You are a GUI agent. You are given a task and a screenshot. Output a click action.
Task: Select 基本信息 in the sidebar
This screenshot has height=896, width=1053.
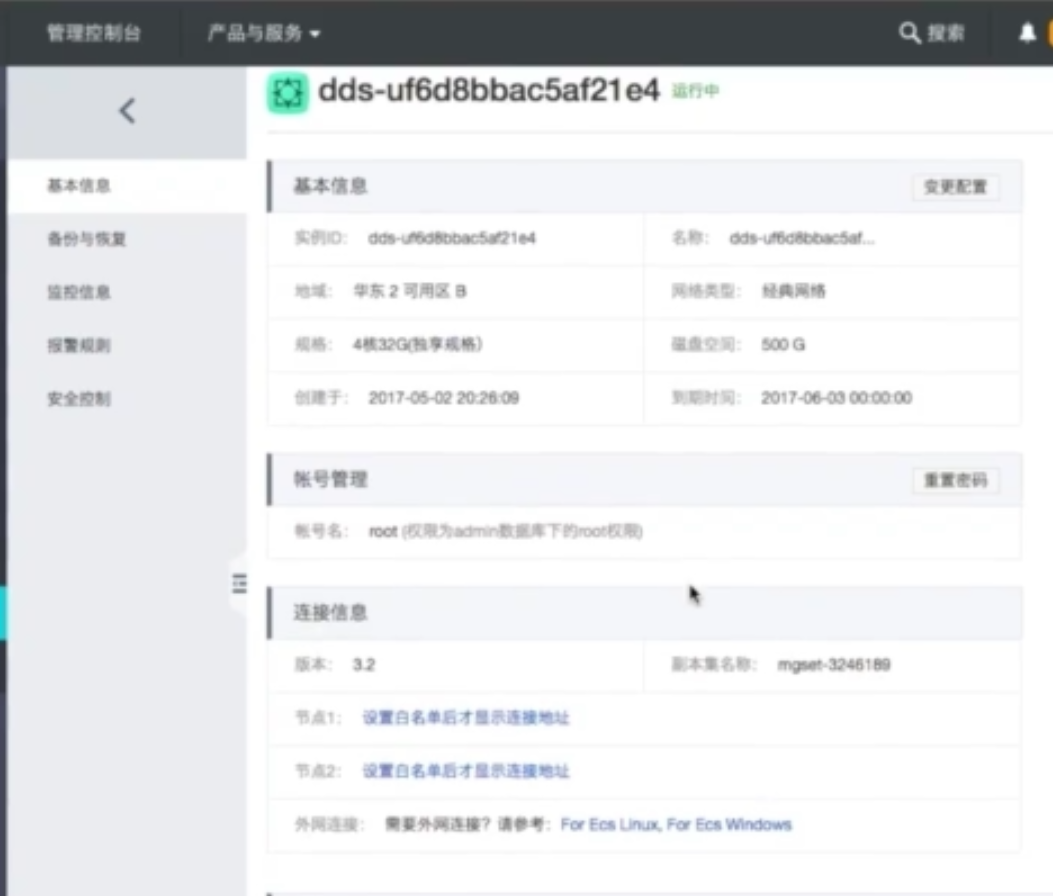(x=79, y=186)
